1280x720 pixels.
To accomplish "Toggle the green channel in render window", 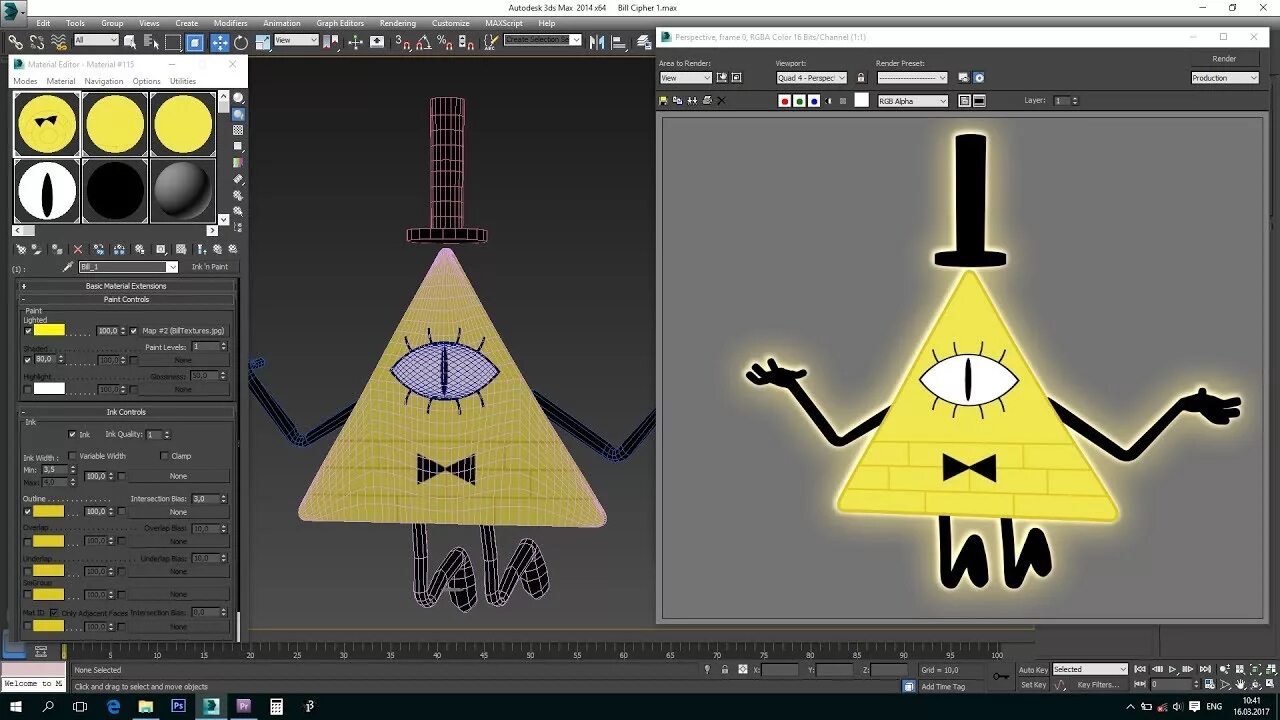I will [x=799, y=101].
